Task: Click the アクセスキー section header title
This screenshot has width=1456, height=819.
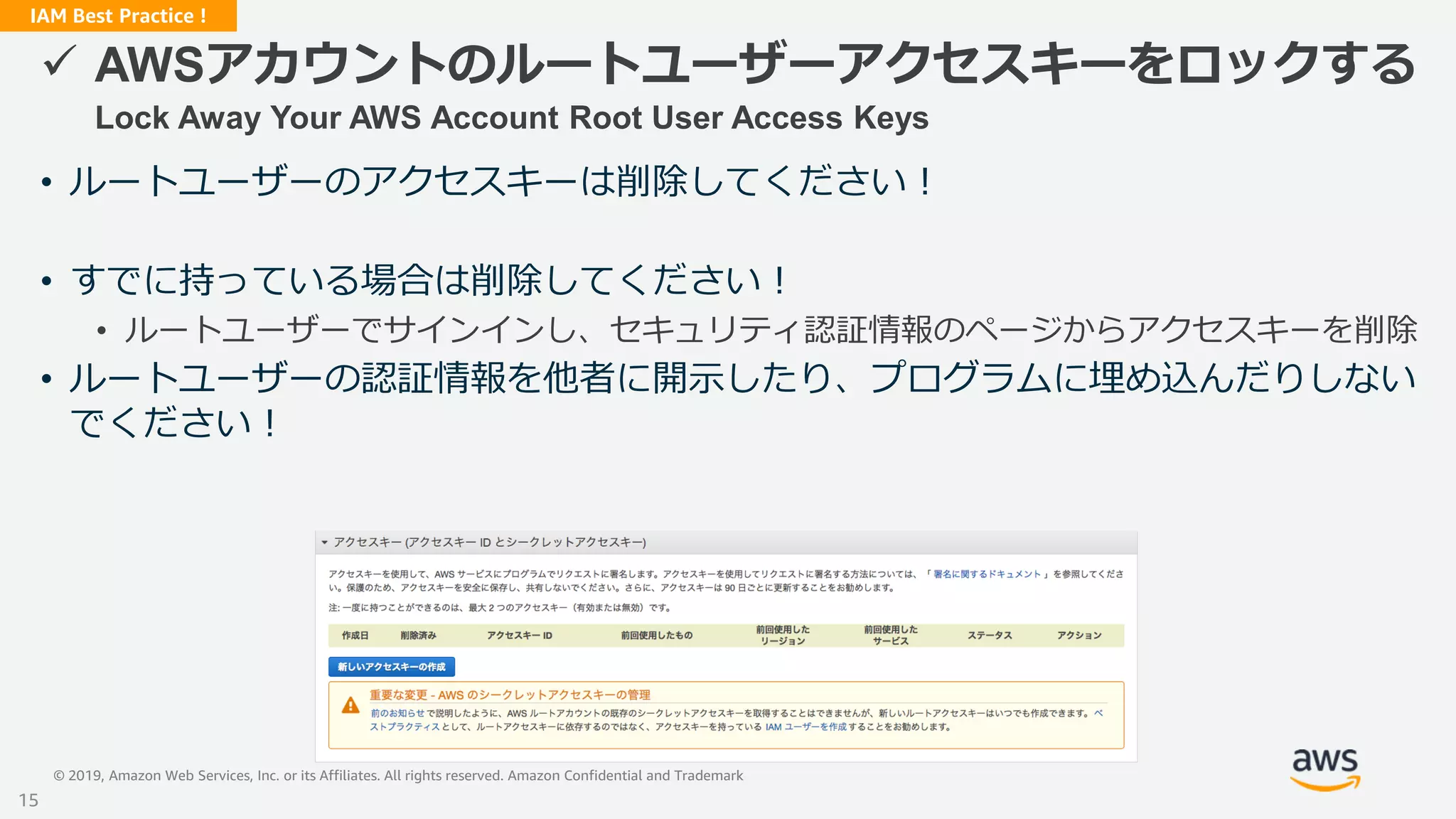Action: pyautogui.click(x=490, y=542)
